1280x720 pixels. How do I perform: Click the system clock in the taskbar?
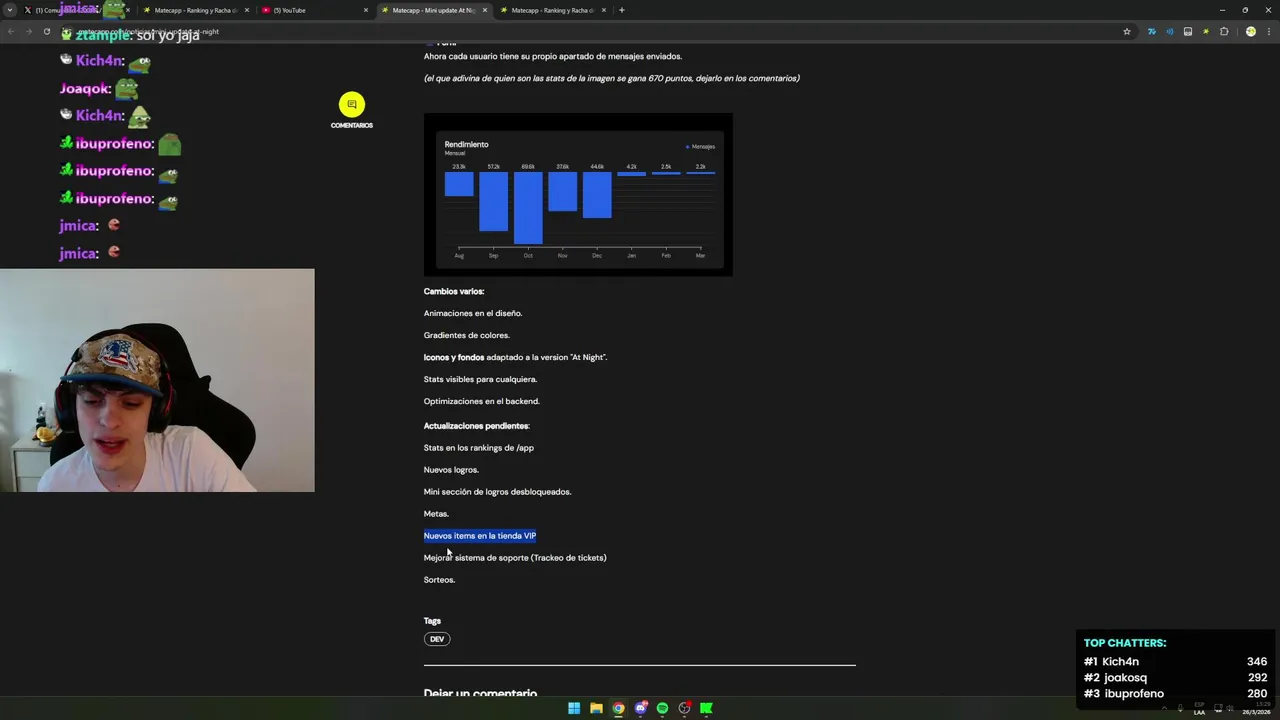(1258, 708)
